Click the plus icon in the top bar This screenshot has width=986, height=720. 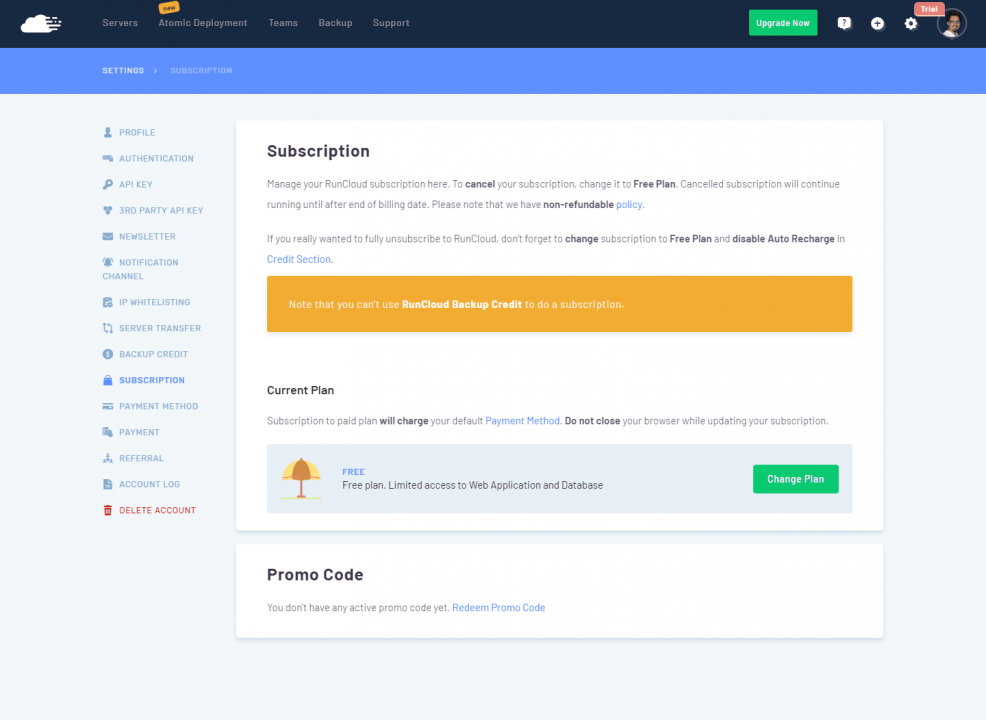tap(877, 22)
